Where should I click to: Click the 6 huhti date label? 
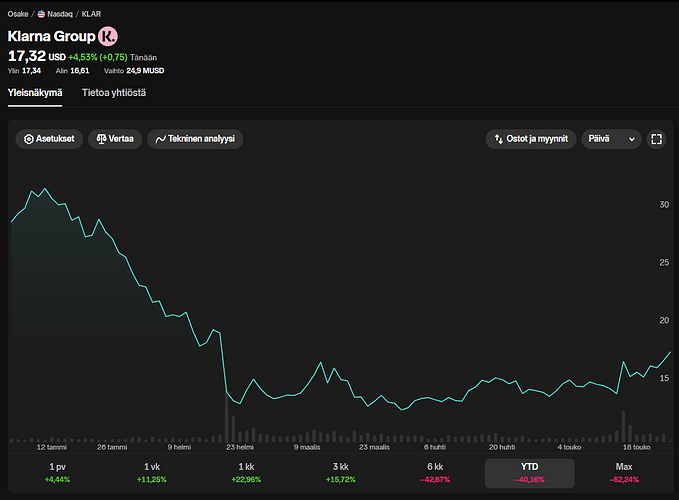tap(435, 447)
